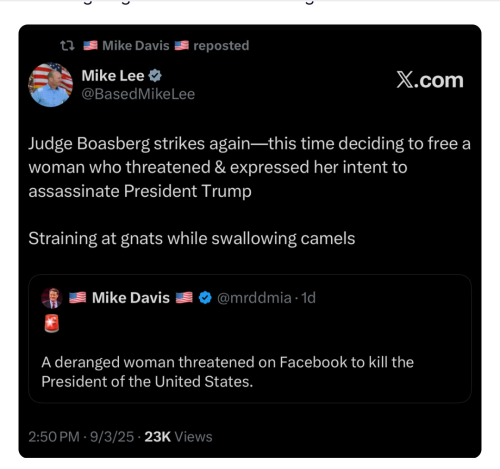This screenshot has width=500, height=469.
Task: Open the @mrddmia handle
Action: pyautogui.click(x=254, y=298)
